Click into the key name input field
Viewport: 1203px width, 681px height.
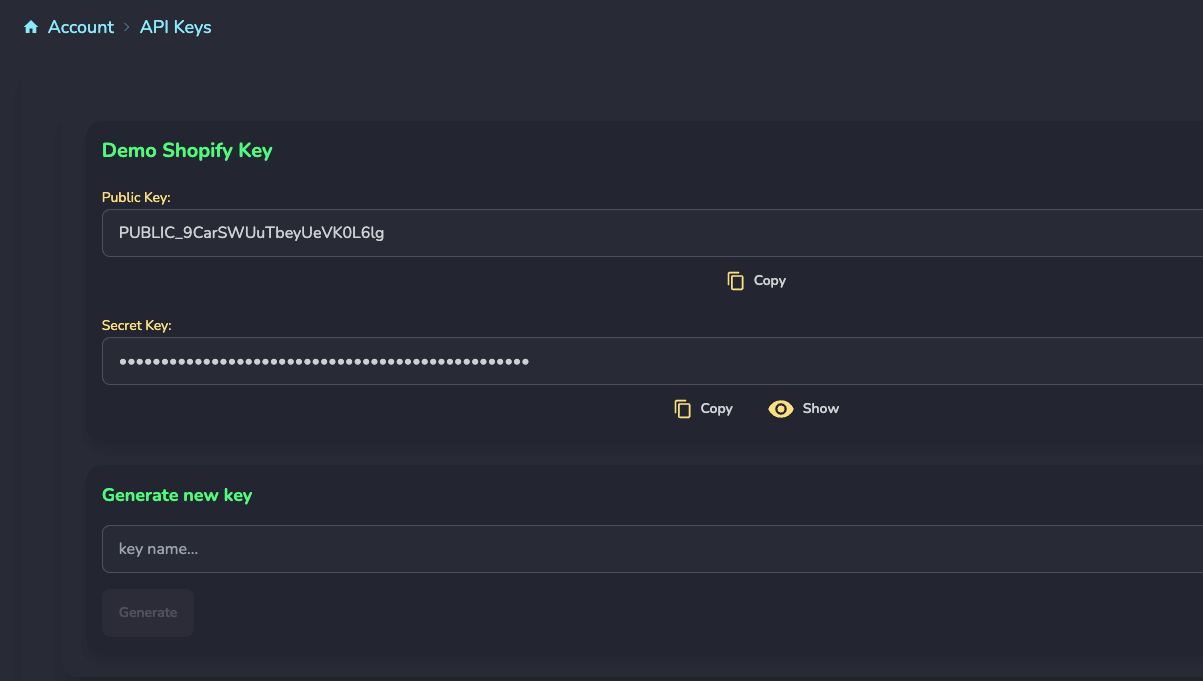400,549
